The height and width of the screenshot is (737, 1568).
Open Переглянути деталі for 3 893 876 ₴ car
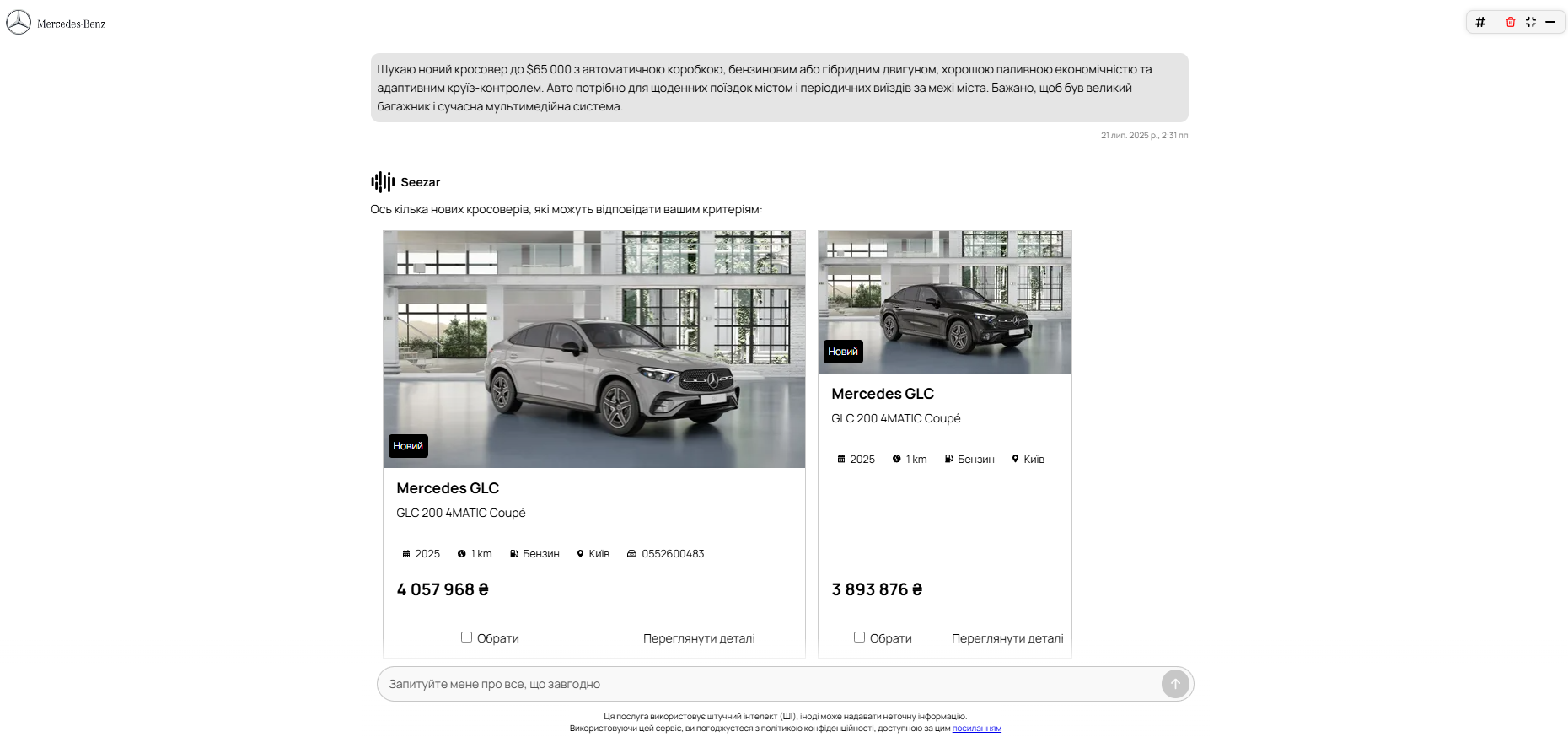(1007, 638)
